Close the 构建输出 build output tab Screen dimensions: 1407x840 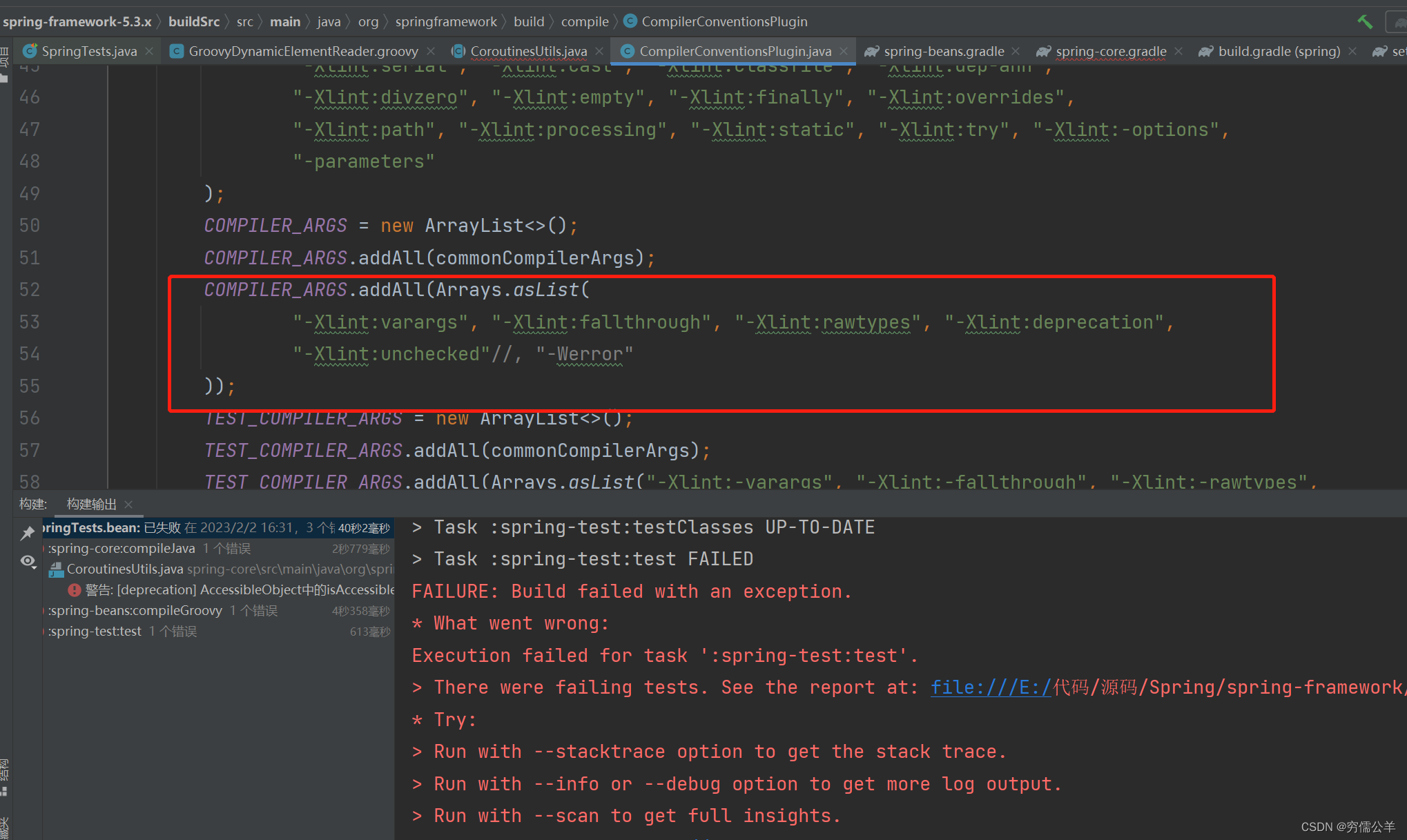pyautogui.click(x=128, y=505)
